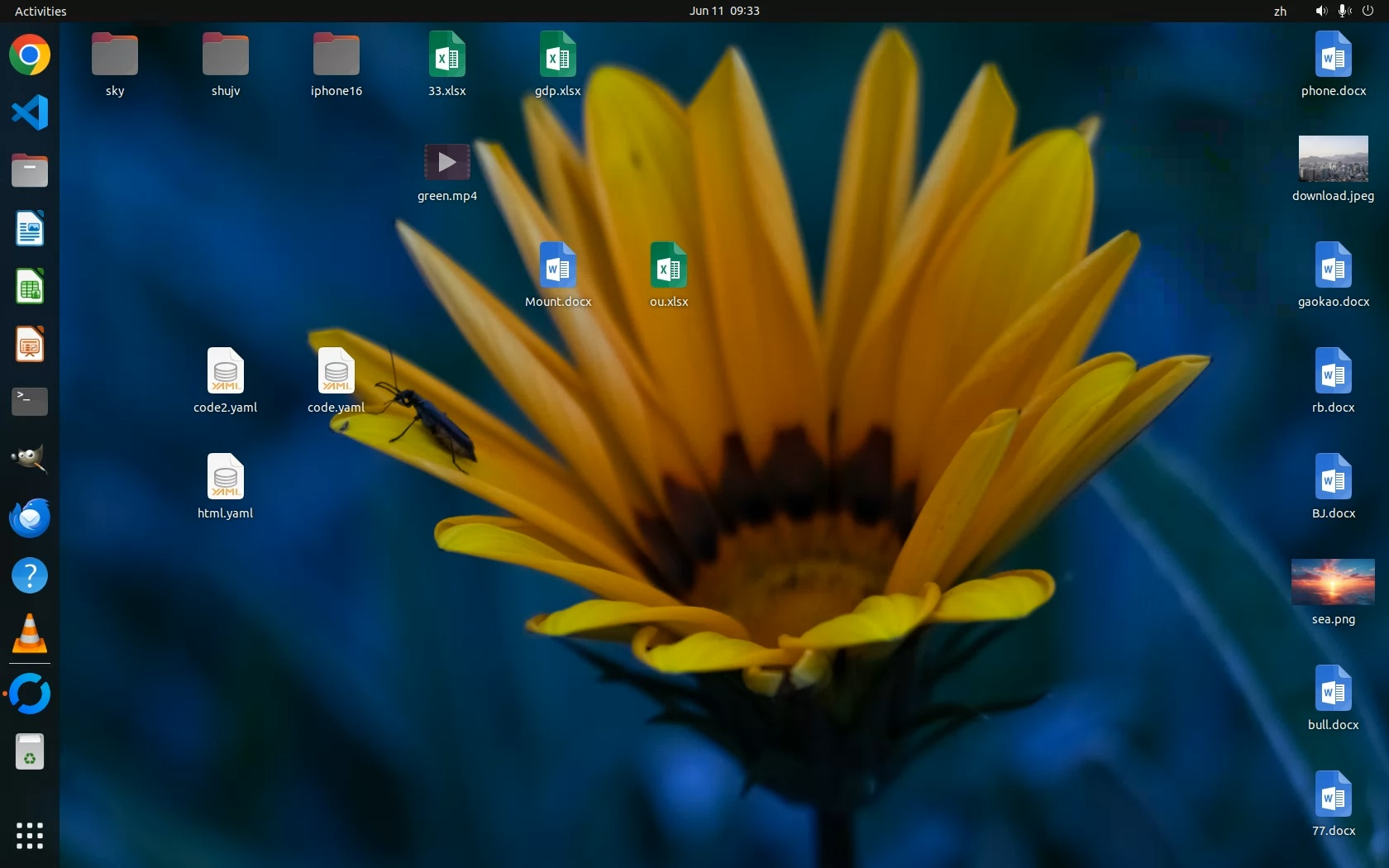Launch Visual Studio Code from dock
1389x868 pixels.
coord(30,113)
